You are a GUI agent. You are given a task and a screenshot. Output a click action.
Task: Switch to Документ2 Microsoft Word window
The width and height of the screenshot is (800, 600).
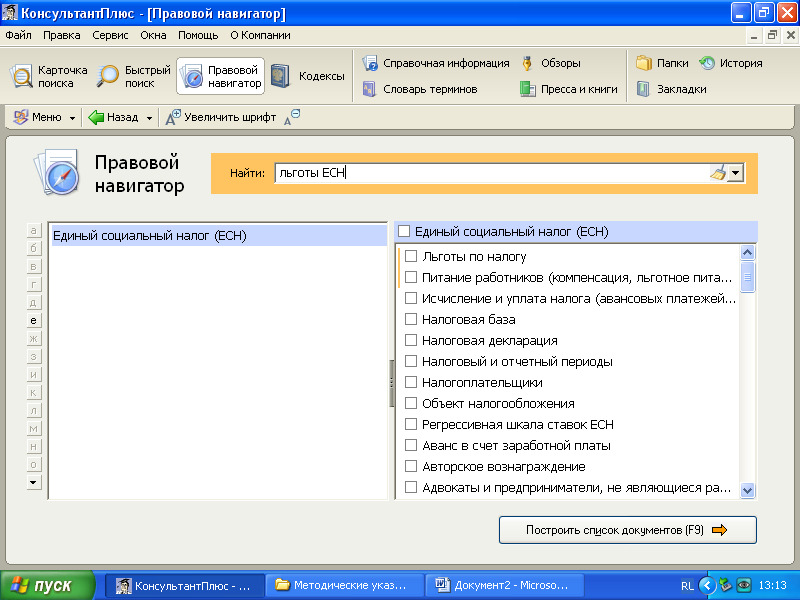click(506, 585)
